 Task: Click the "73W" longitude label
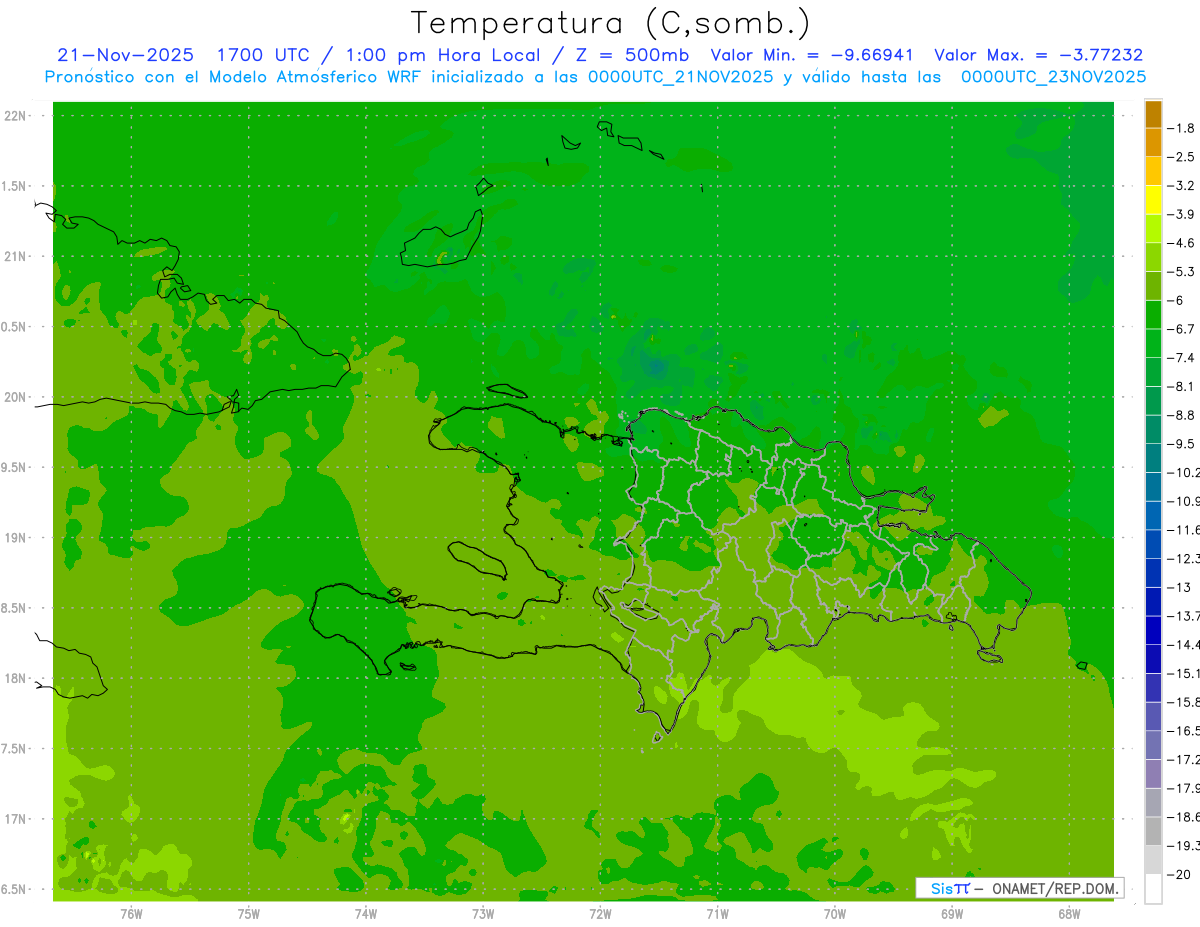coord(483,914)
